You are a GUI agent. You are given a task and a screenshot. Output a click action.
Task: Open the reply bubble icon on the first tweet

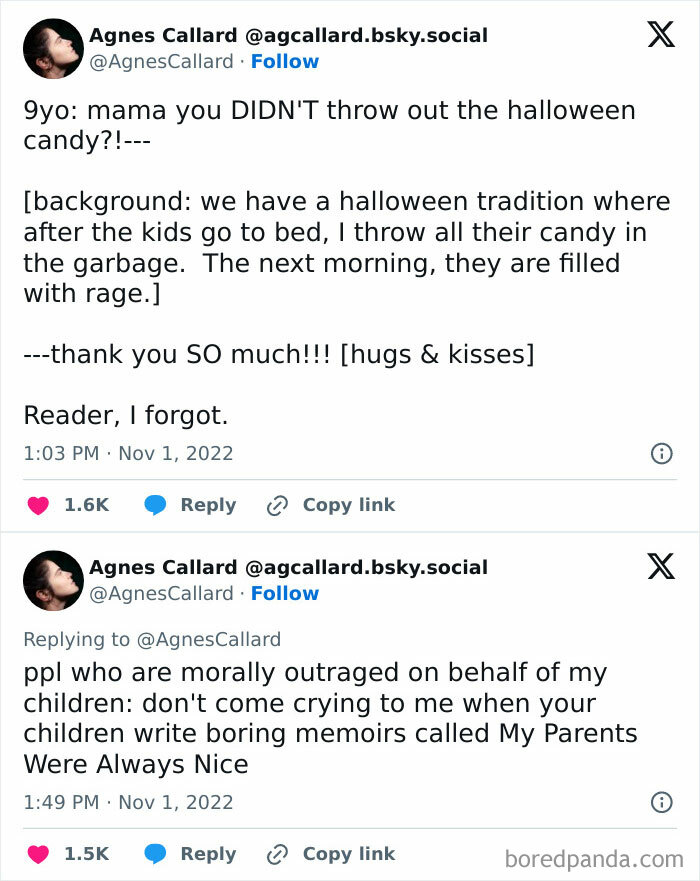click(155, 505)
